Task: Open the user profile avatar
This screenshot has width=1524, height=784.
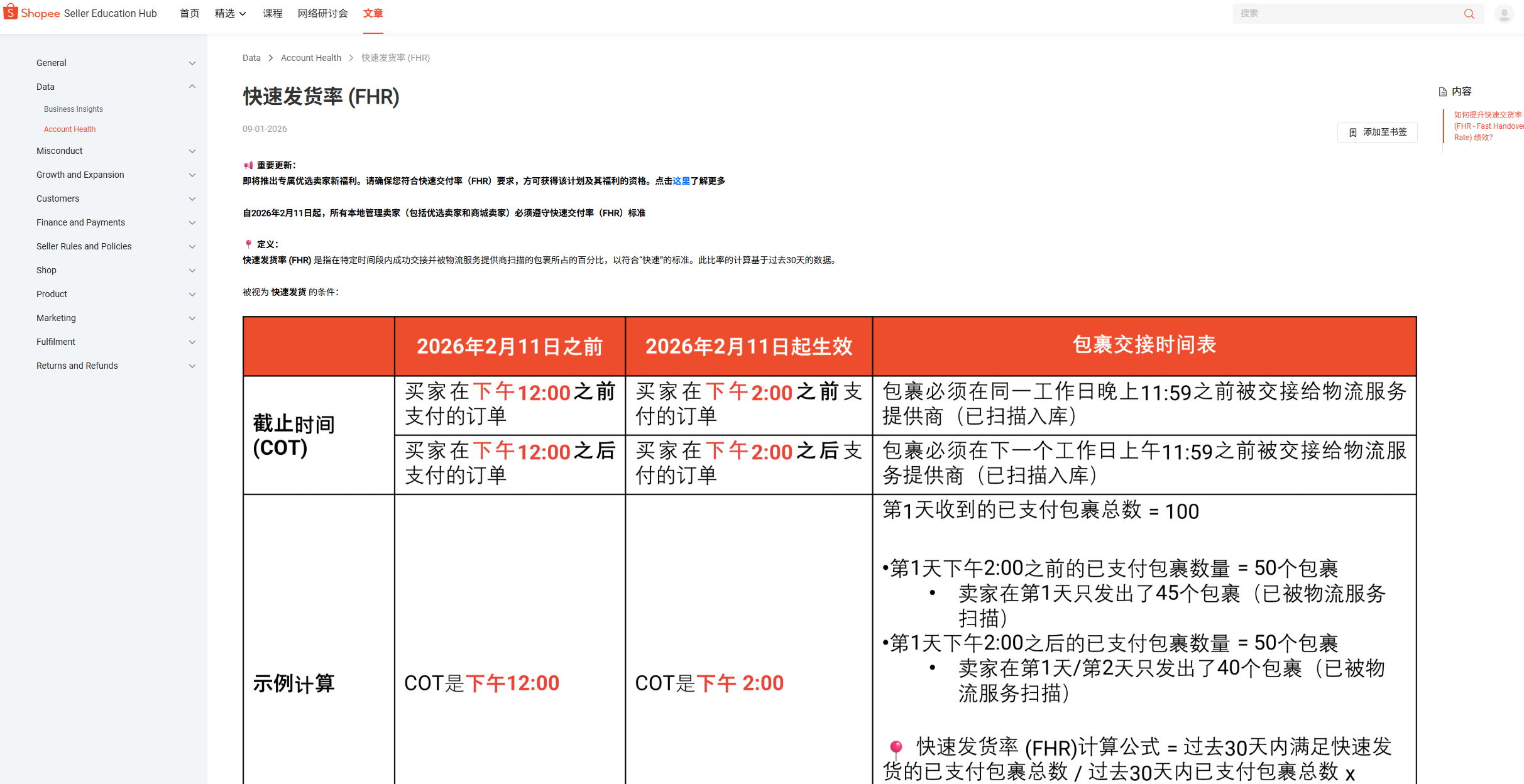Action: tap(1504, 13)
